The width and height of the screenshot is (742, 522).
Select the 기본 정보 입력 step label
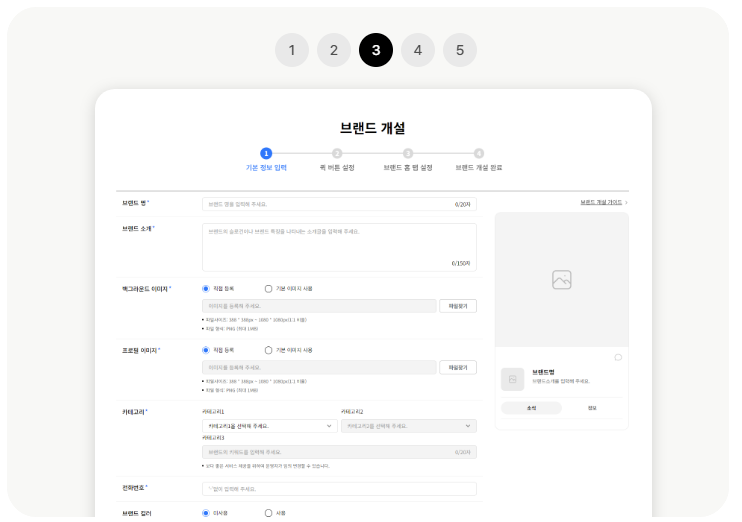tap(266, 168)
